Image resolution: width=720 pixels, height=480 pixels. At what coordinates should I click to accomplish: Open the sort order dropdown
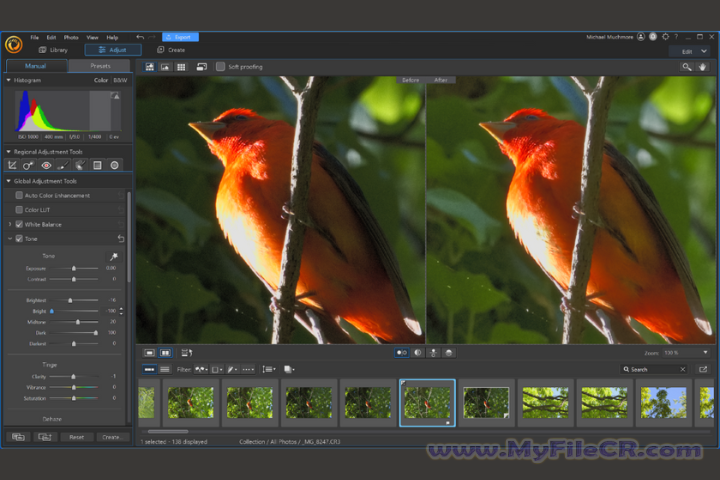[269, 369]
